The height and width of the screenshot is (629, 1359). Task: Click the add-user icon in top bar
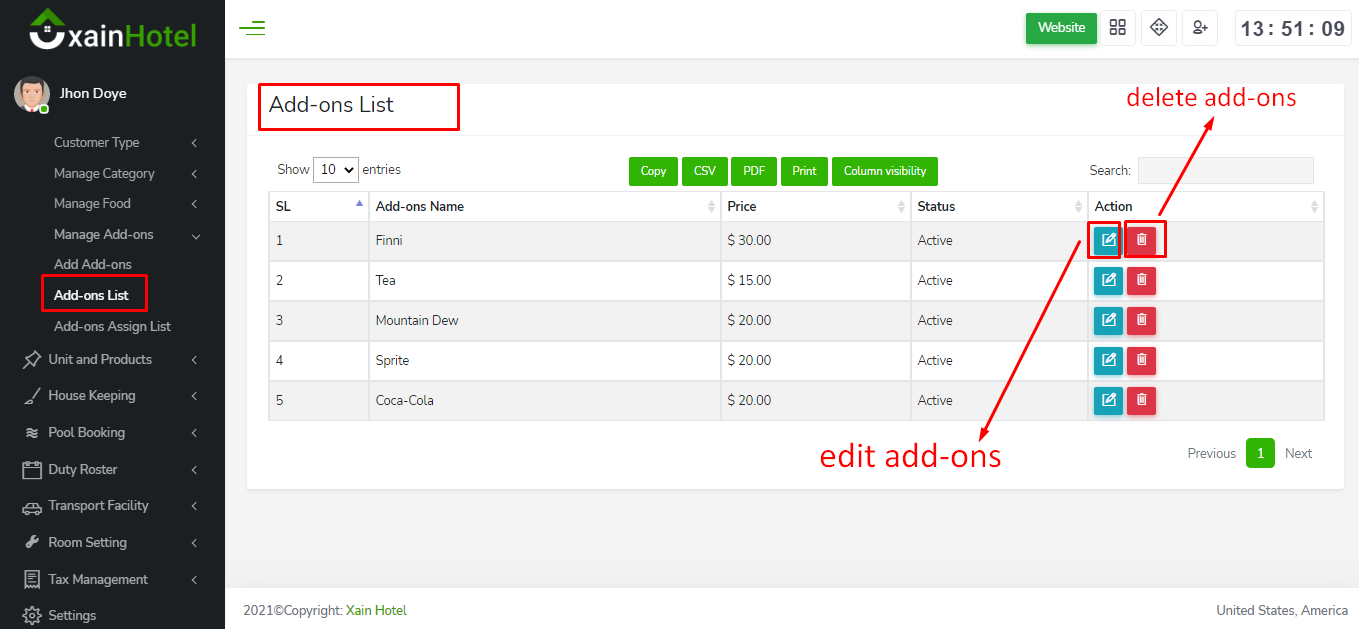(1199, 28)
